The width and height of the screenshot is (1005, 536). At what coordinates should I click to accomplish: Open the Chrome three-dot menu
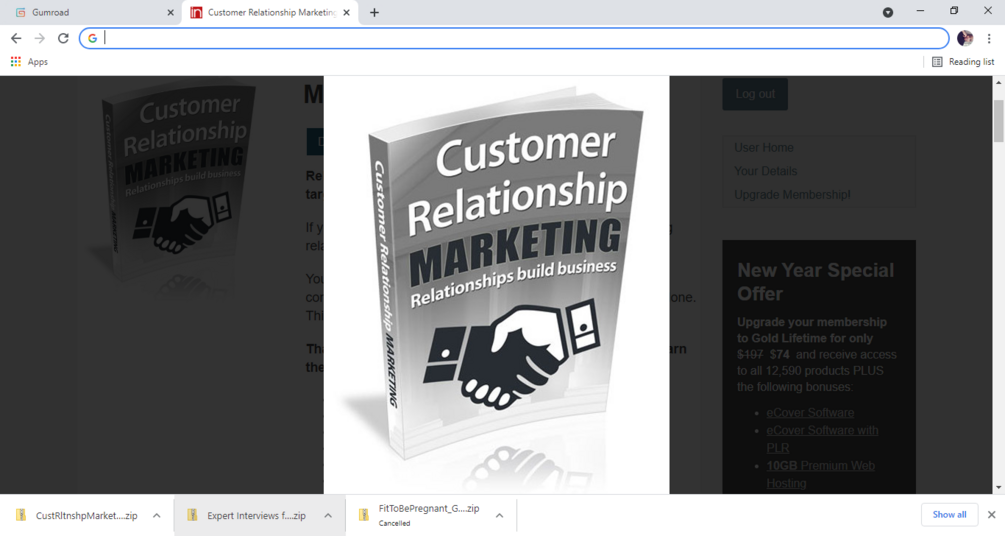click(989, 38)
